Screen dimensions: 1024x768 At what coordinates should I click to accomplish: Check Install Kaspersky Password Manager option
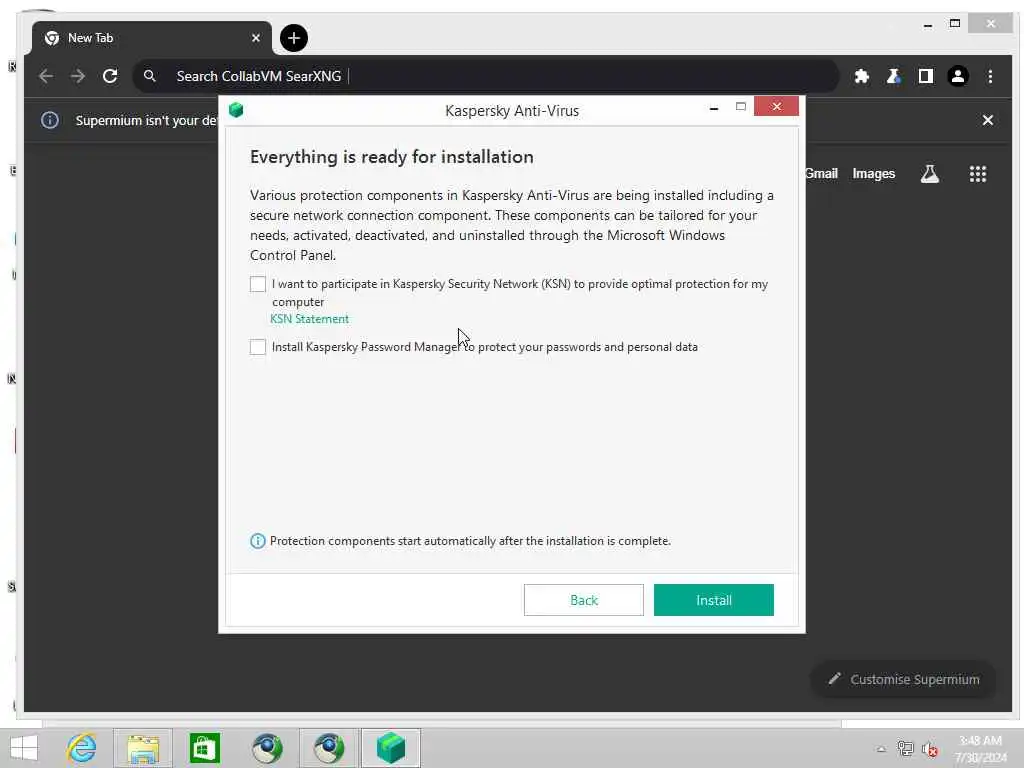tap(258, 347)
